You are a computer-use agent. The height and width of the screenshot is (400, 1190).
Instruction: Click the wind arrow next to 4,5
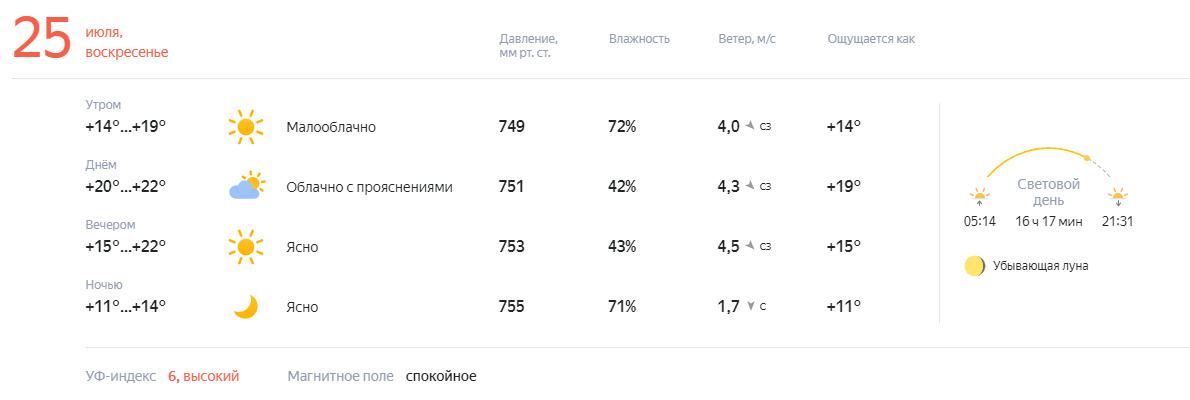point(750,247)
